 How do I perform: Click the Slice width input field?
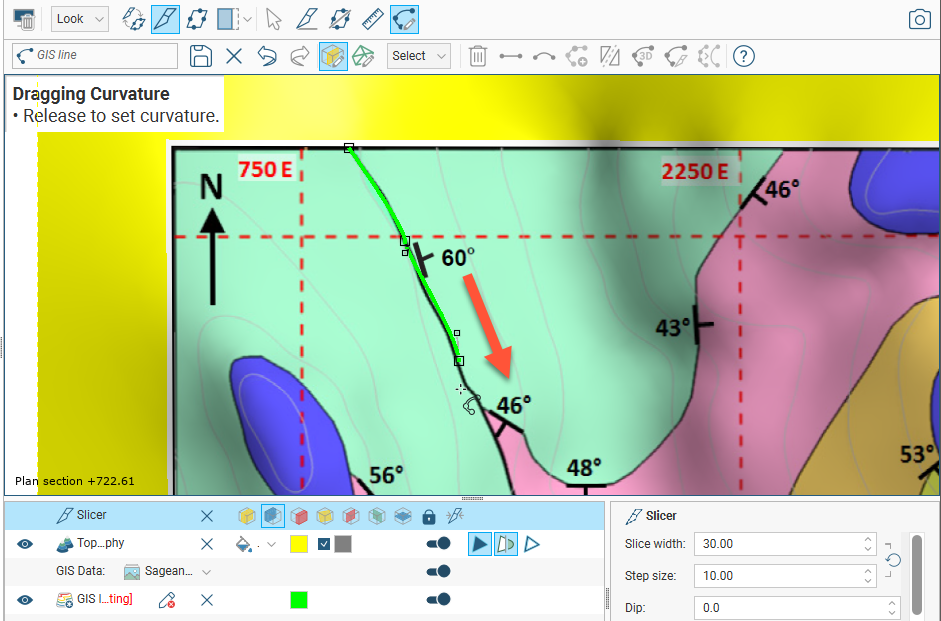(x=776, y=544)
